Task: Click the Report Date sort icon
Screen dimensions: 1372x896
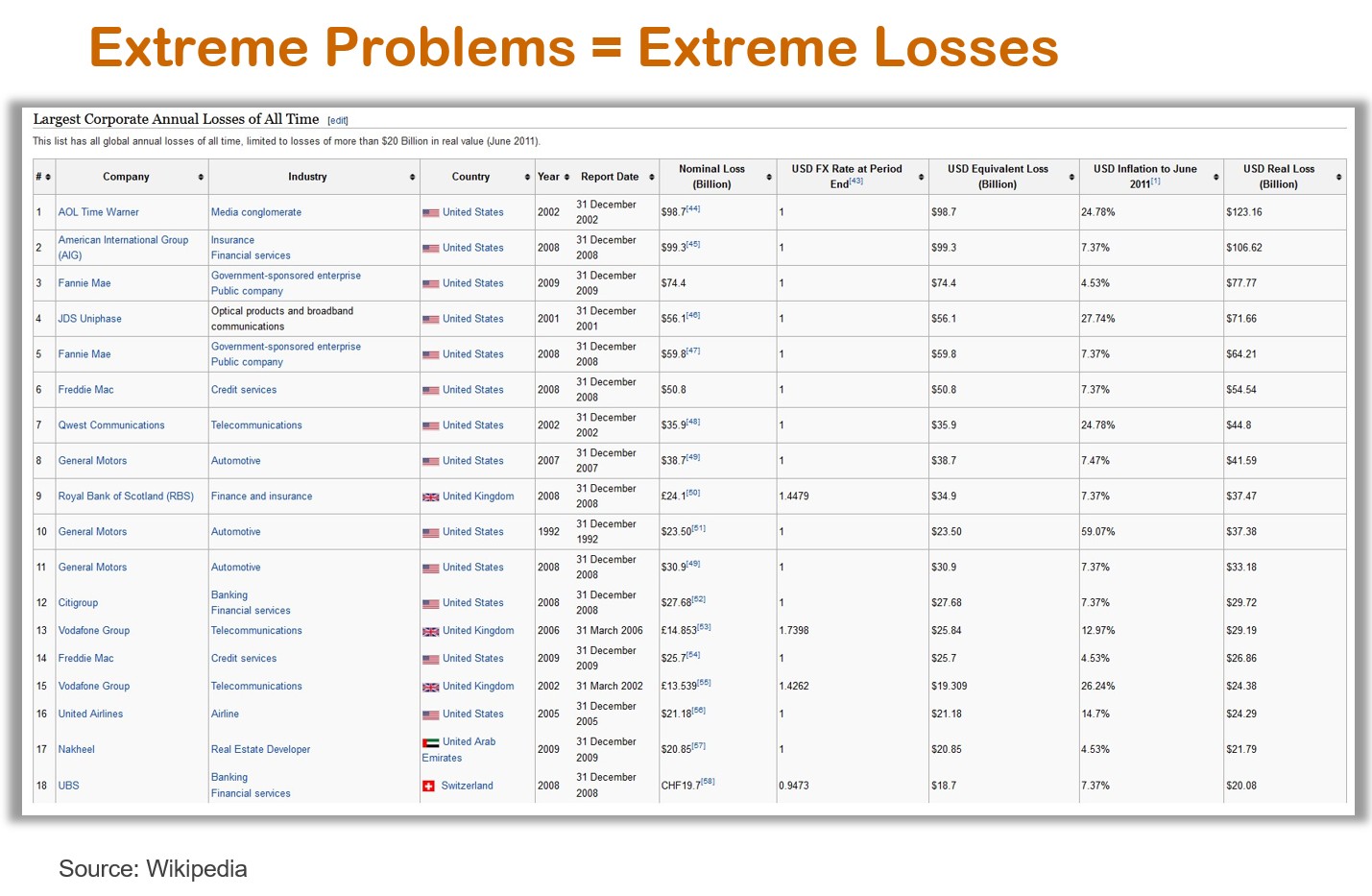Action: pos(651,177)
